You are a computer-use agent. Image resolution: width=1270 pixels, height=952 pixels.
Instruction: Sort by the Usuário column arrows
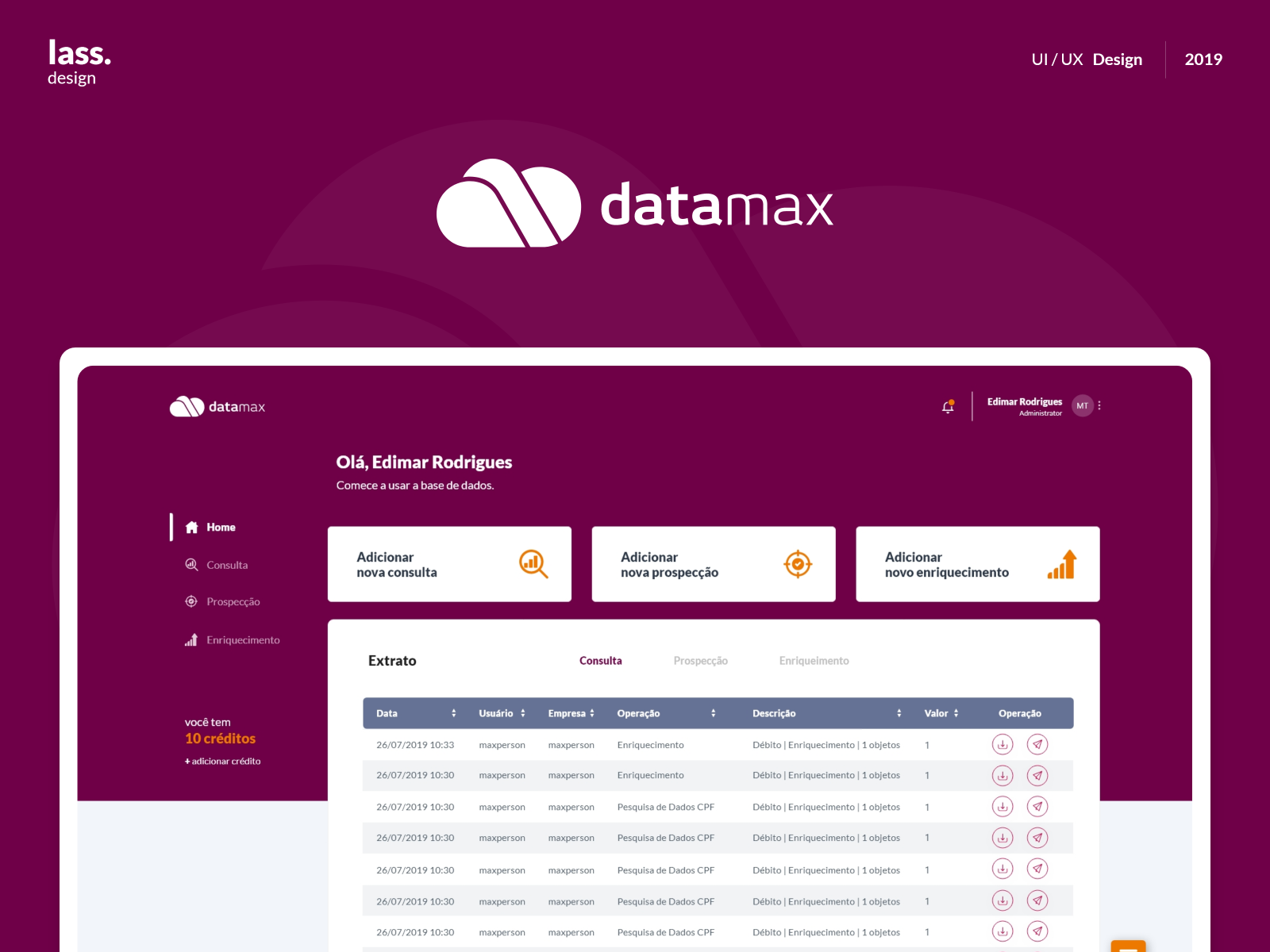524,712
